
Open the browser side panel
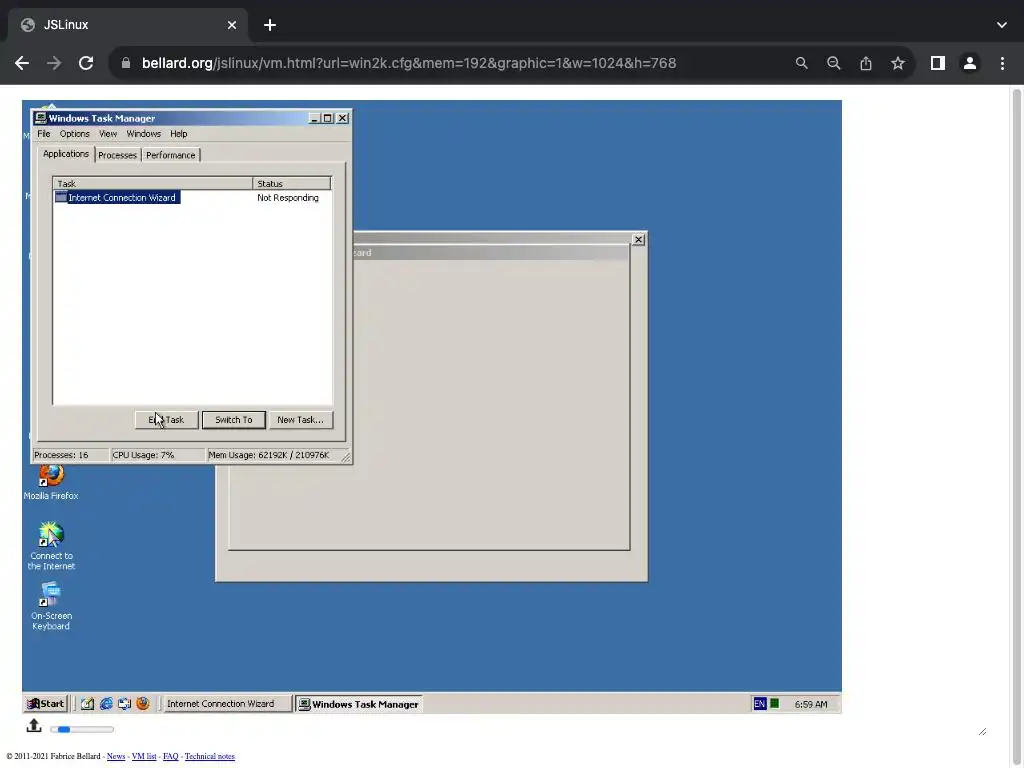pos(938,63)
